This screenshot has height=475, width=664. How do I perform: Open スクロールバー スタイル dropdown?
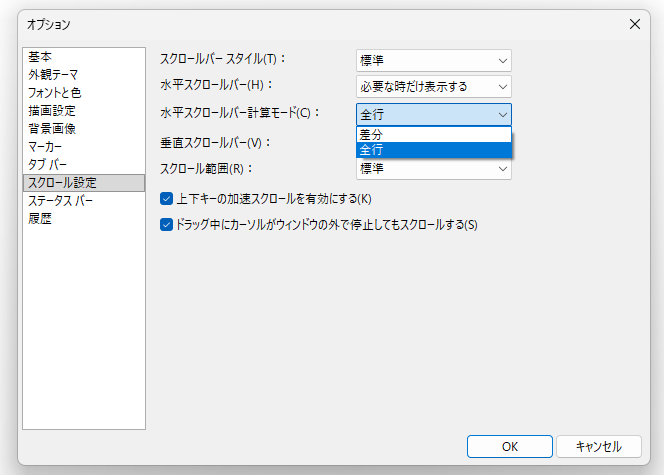pyautogui.click(x=434, y=61)
